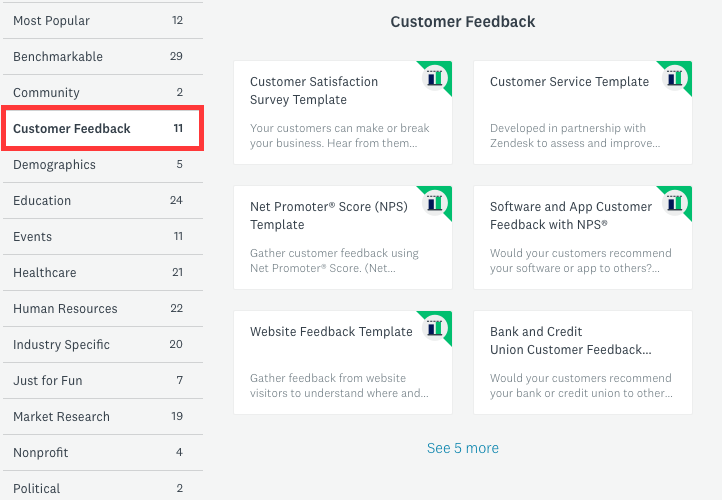
Task: Click count 7 beside Just for Fun
Action: tap(180, 380)
